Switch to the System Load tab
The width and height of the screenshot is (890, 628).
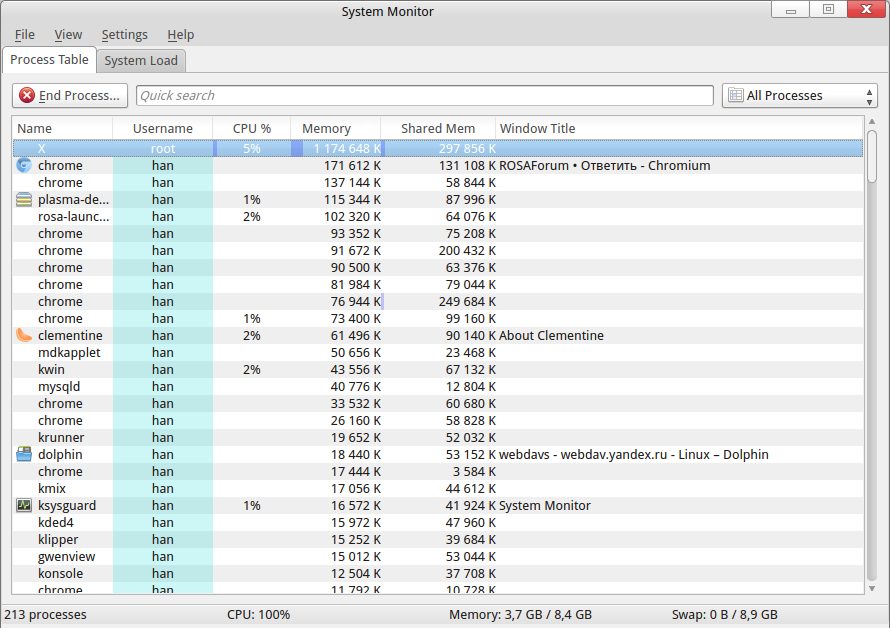[x=141, y=61]
